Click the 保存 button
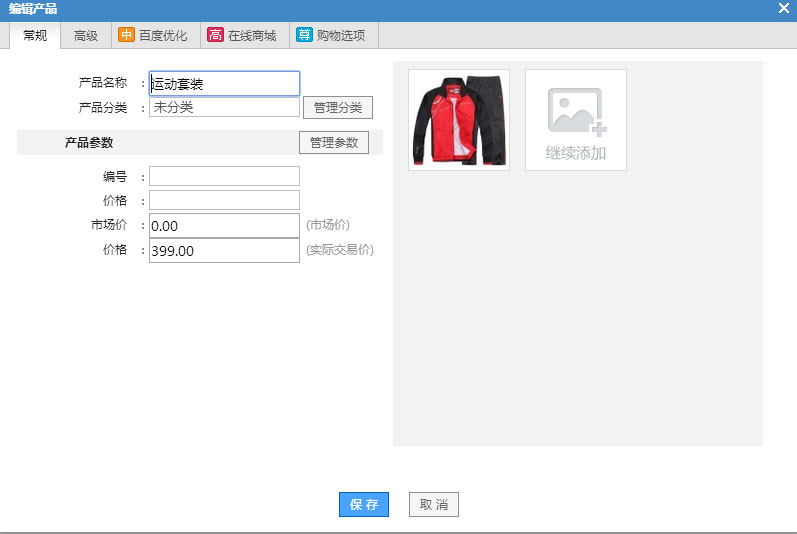 [x=364, y=505]
